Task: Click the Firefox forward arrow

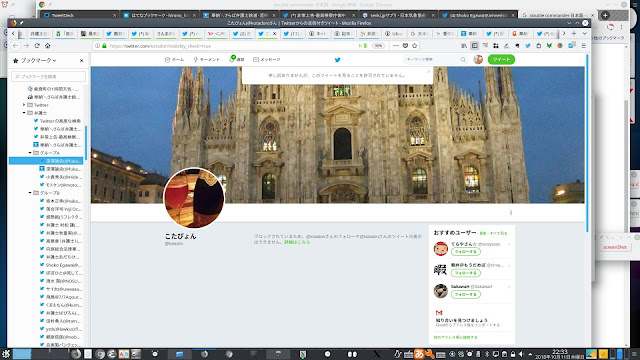Action: tap(26, 46)
